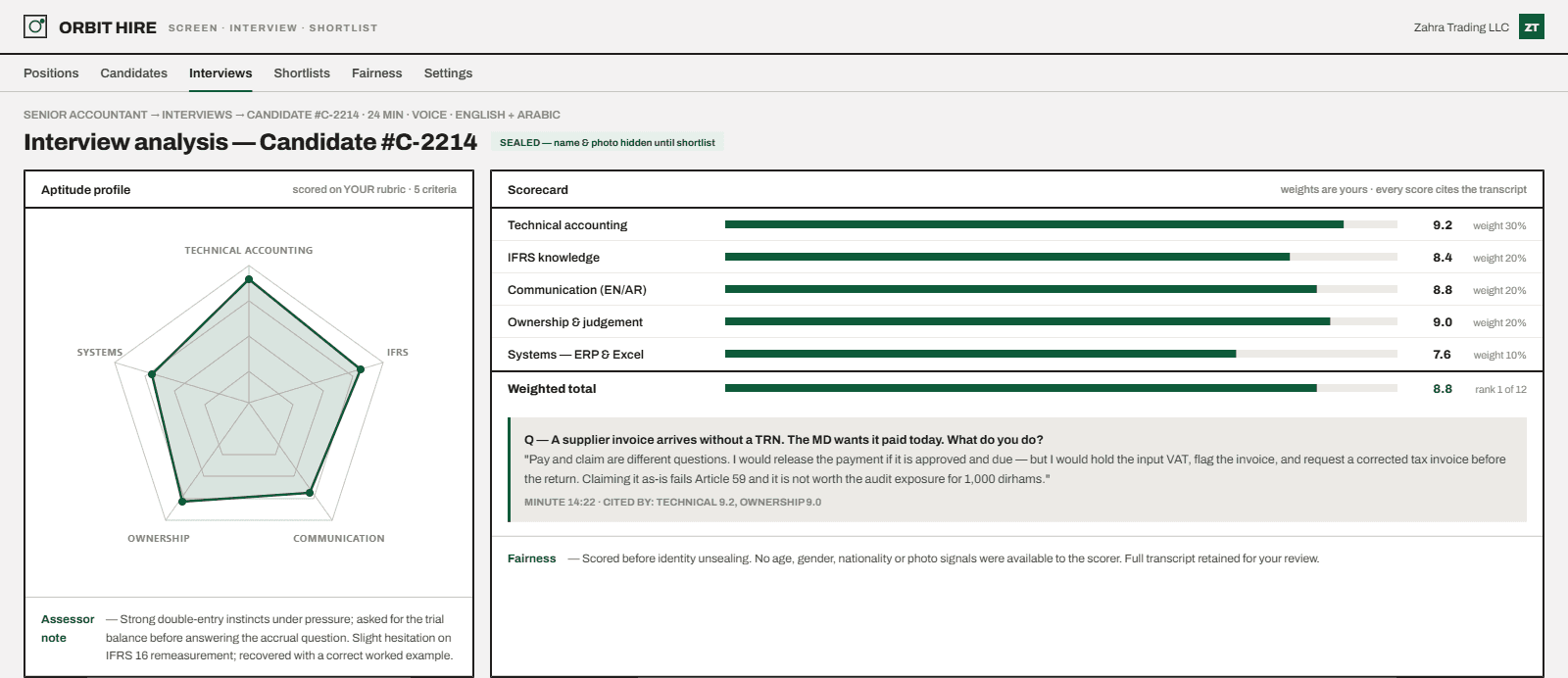
Task: Click the 'scored on YOUR rubric' caption
Action: click(374, 189)
